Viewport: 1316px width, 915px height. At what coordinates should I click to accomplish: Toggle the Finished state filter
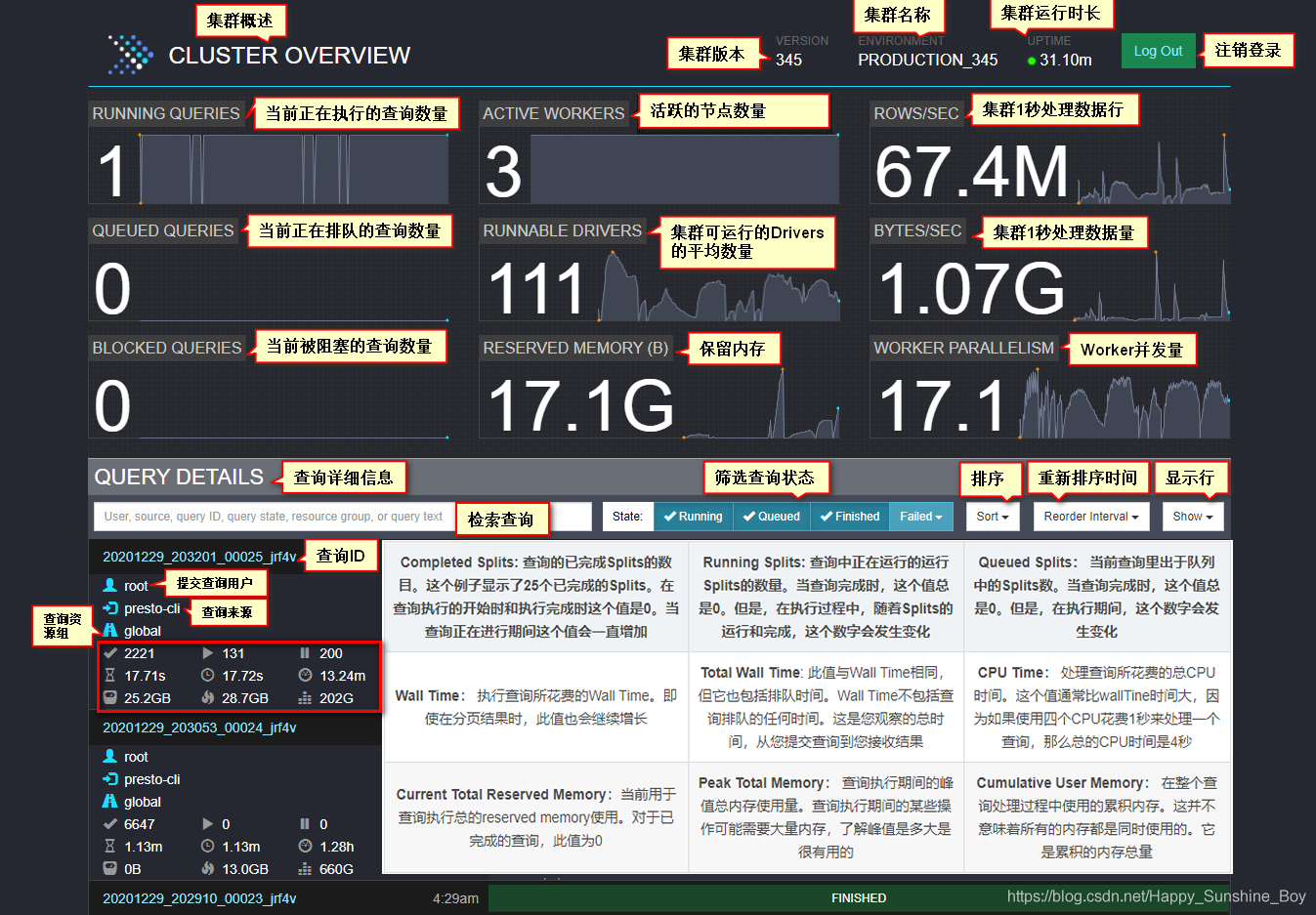coord(849,516)
